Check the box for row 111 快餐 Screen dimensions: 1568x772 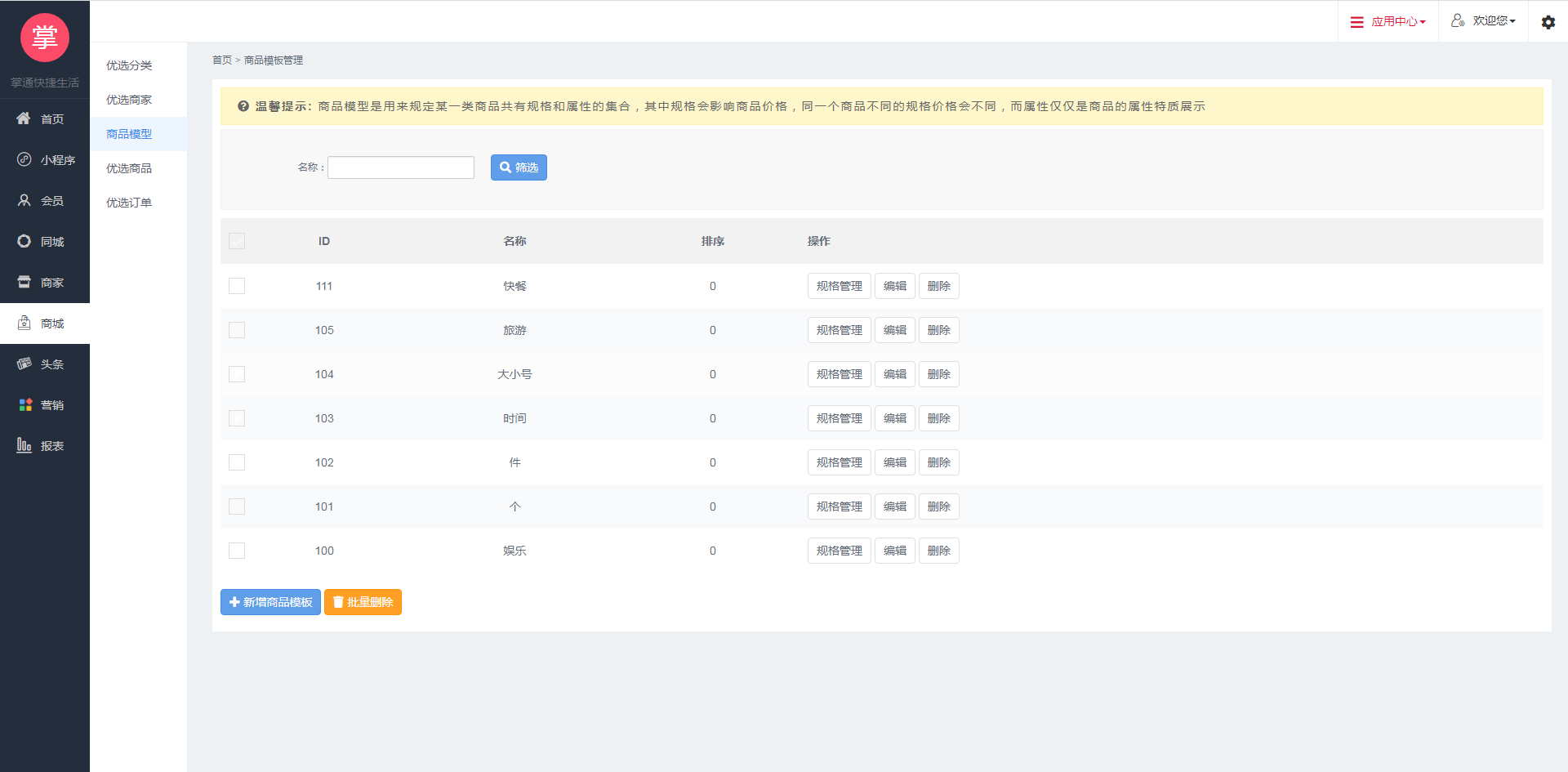(237, 286)
